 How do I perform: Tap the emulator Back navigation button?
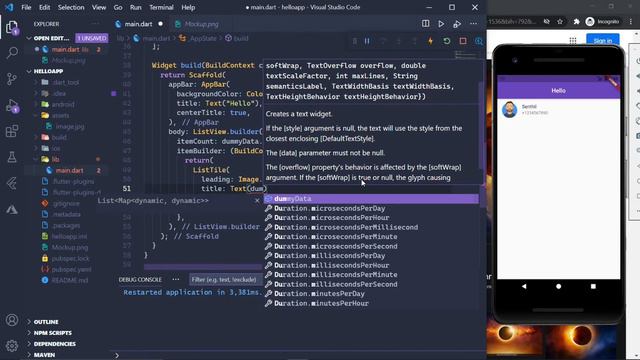coord(524,286)
